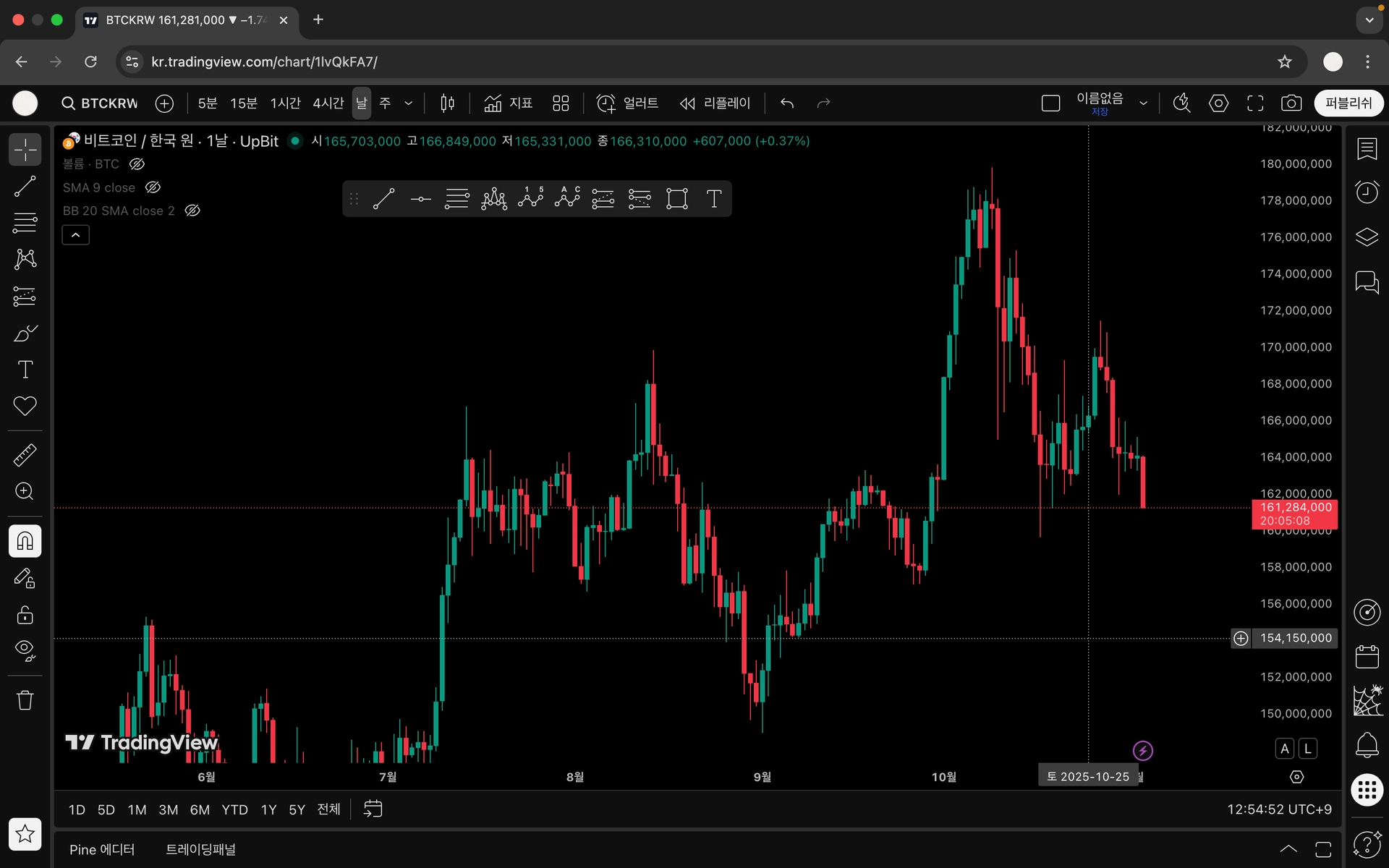The height and width of the screenshot is (868, 1389).
Task: Toggle visibility of SMA 9 close indicator
Action: point(153,187)
